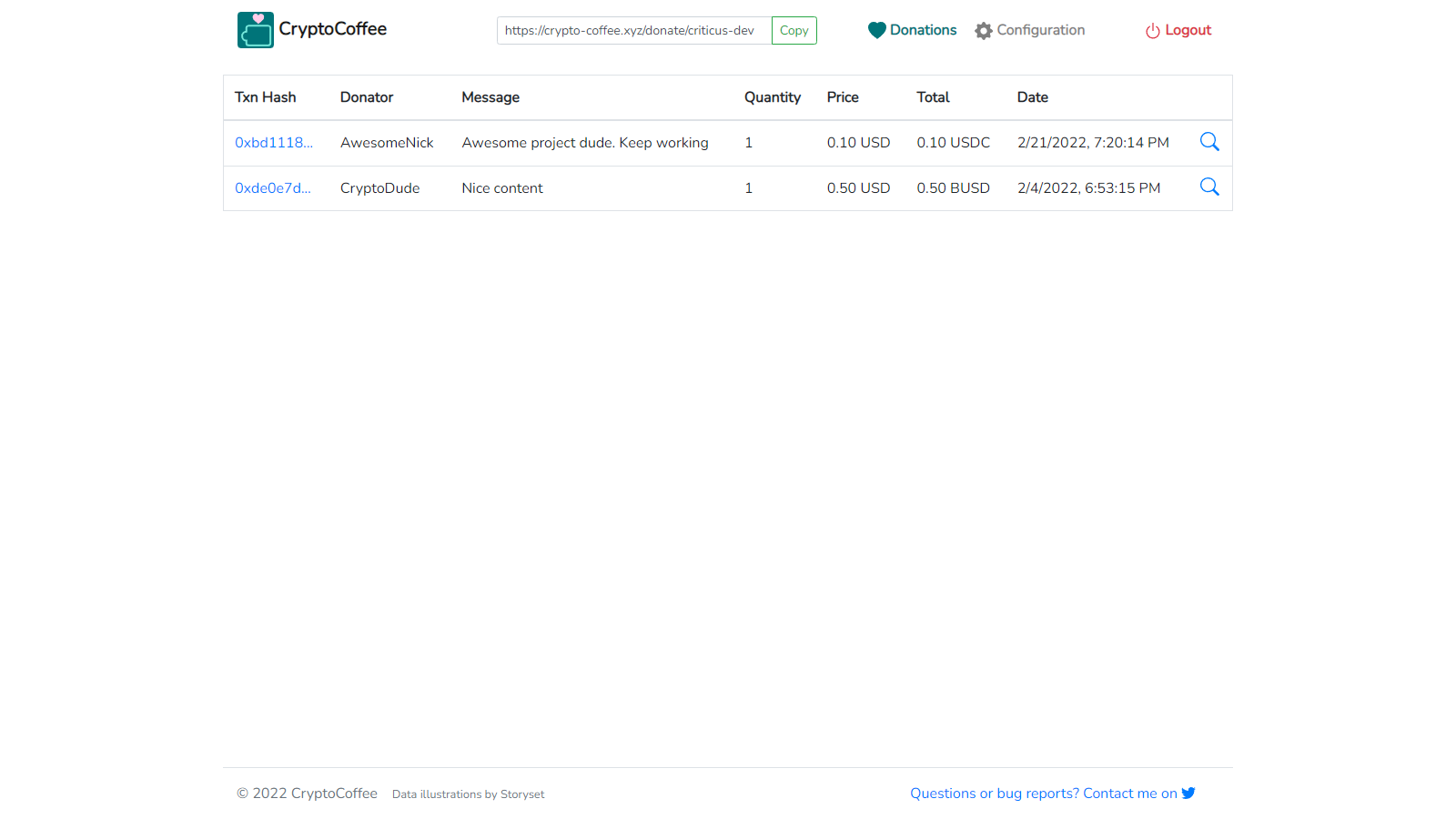Click the Price column header
The height and width of the screenshot is (819, 1456).
(x=843, y=97)
